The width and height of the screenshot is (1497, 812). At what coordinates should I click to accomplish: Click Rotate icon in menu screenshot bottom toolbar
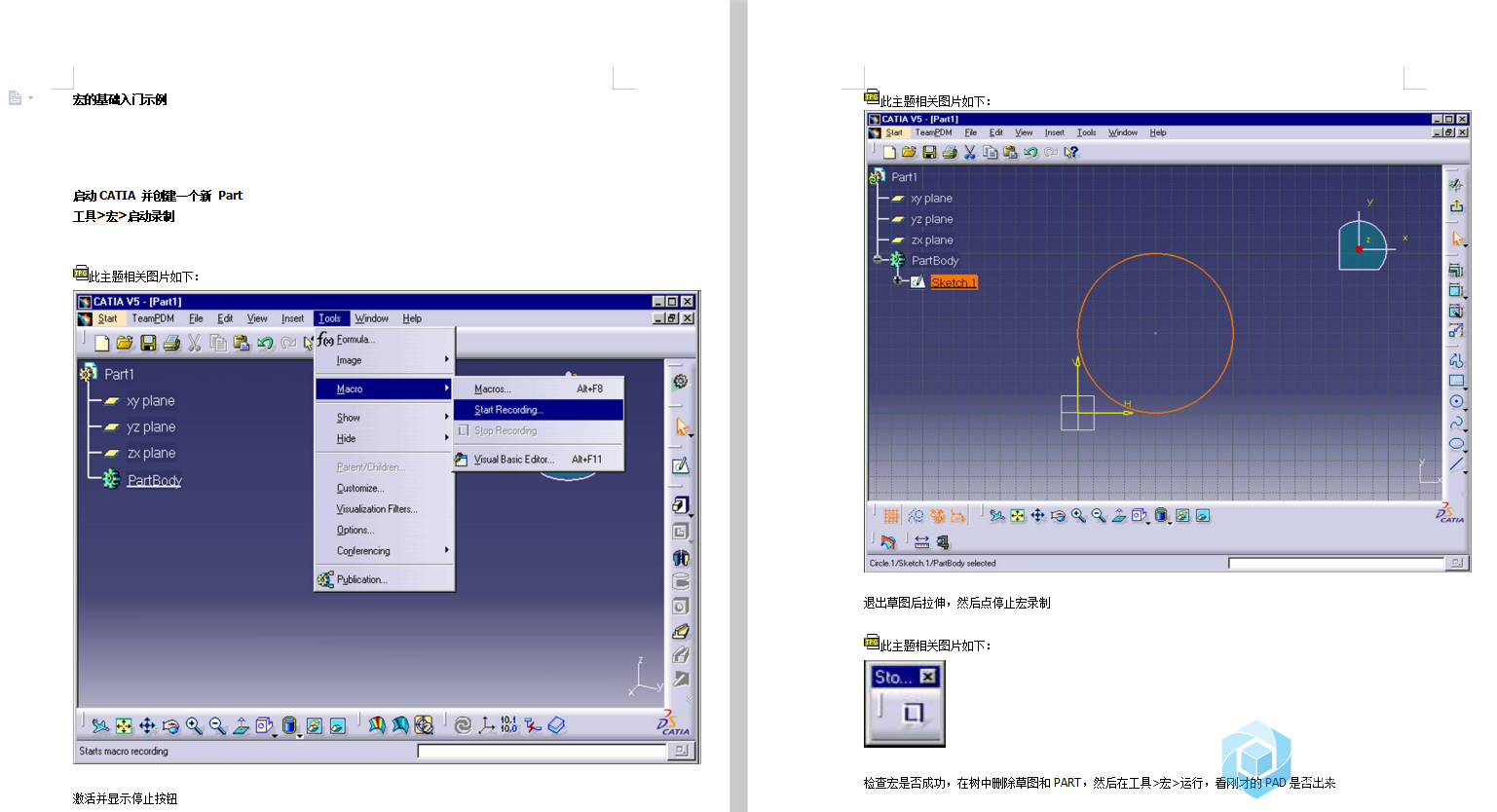[x=170, y=725]
